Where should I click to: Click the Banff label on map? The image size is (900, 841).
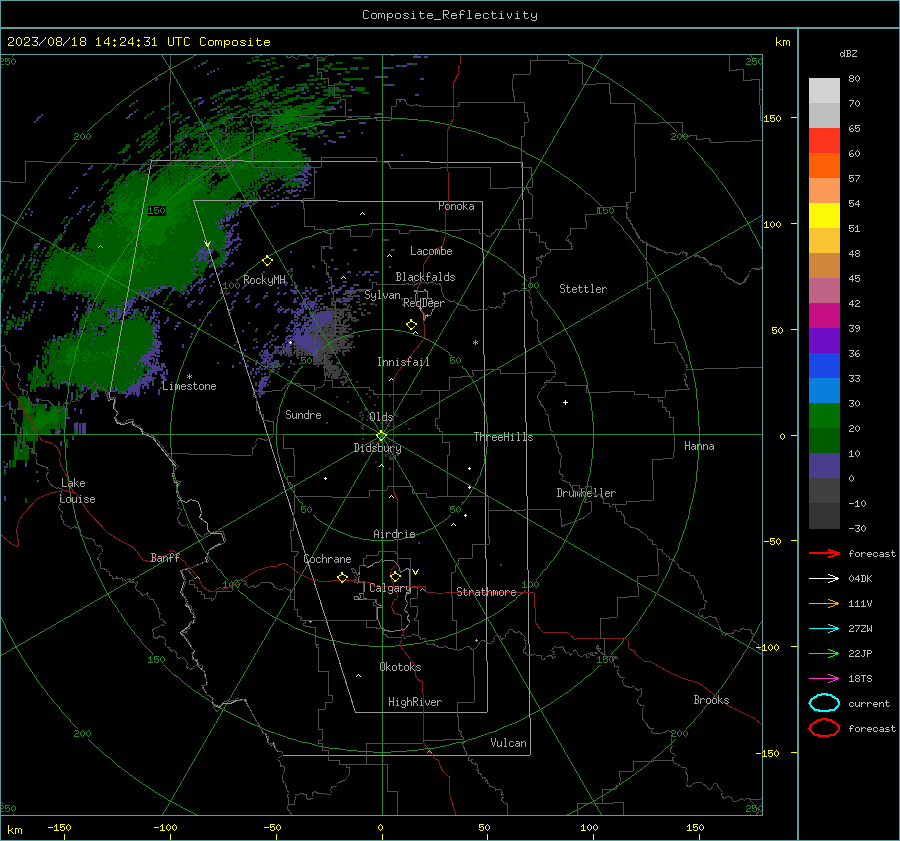(x=165, y=557)
